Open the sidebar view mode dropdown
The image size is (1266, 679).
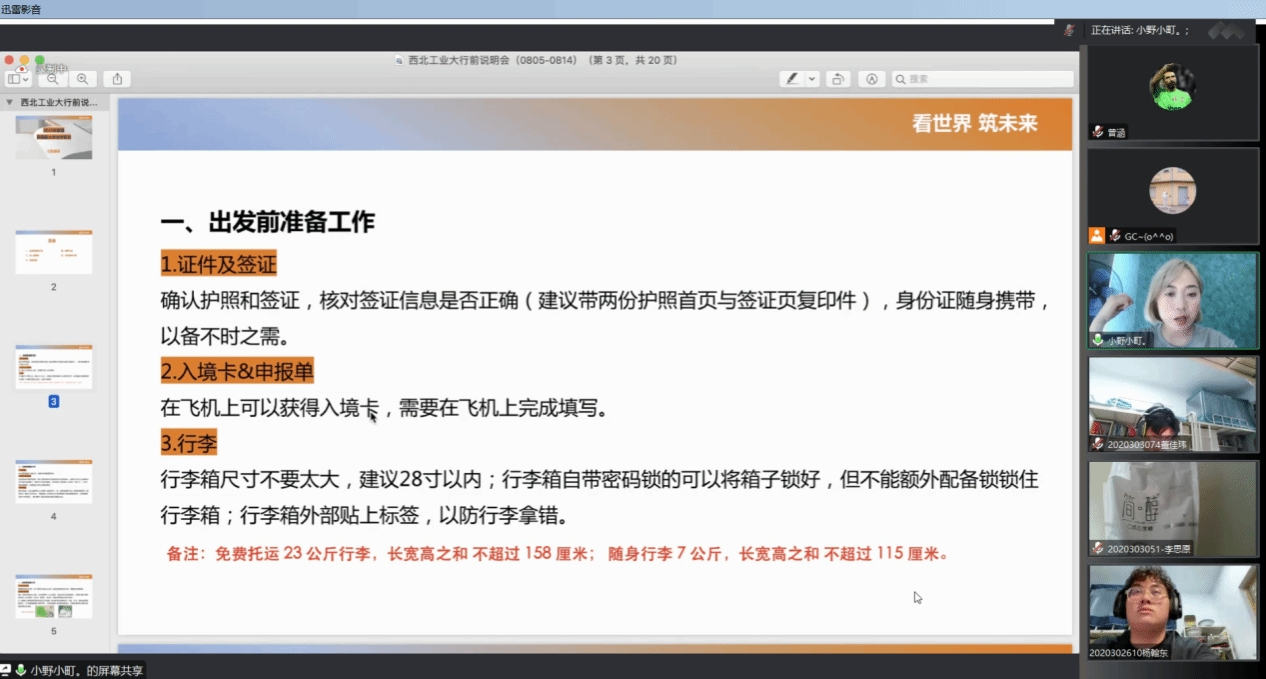18,79
